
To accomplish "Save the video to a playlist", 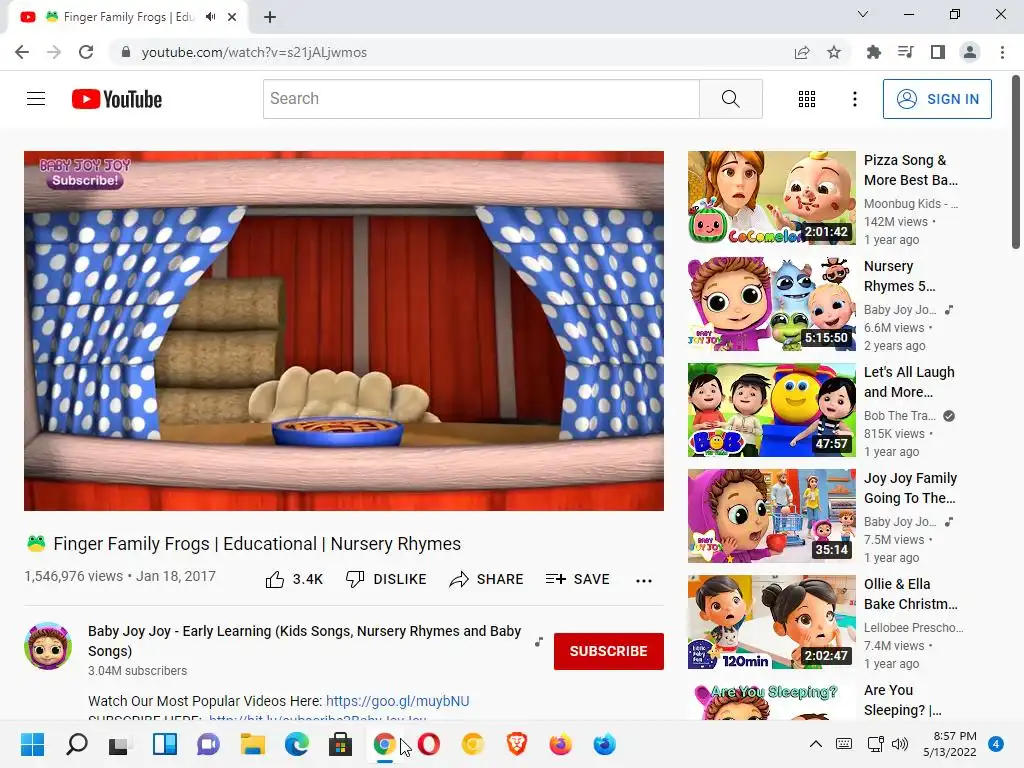I will point(578,579).
